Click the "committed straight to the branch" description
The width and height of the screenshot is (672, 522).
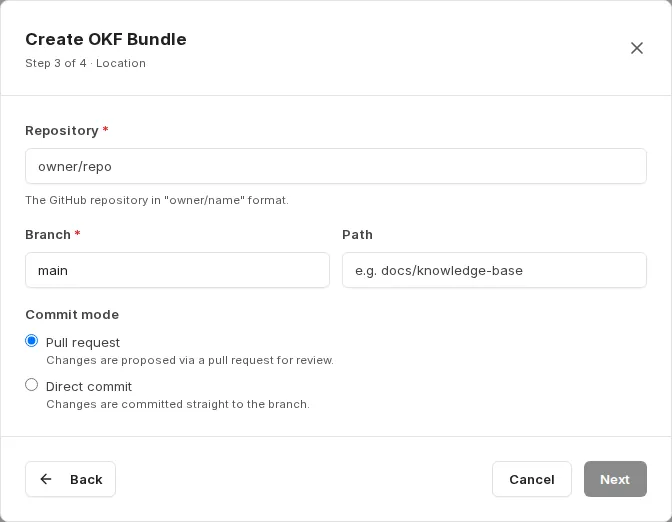coord(178,404)
